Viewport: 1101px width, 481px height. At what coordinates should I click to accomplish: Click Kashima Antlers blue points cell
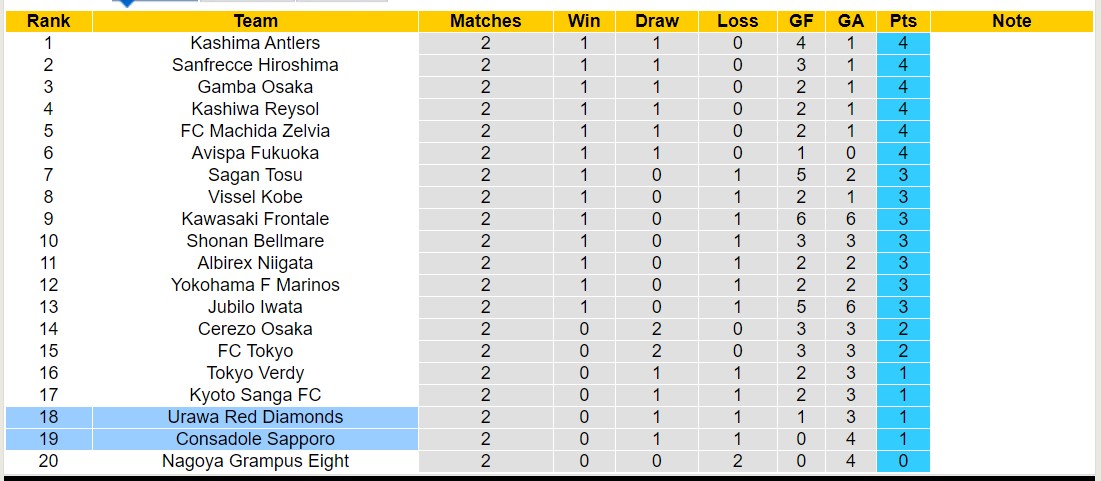903,43
